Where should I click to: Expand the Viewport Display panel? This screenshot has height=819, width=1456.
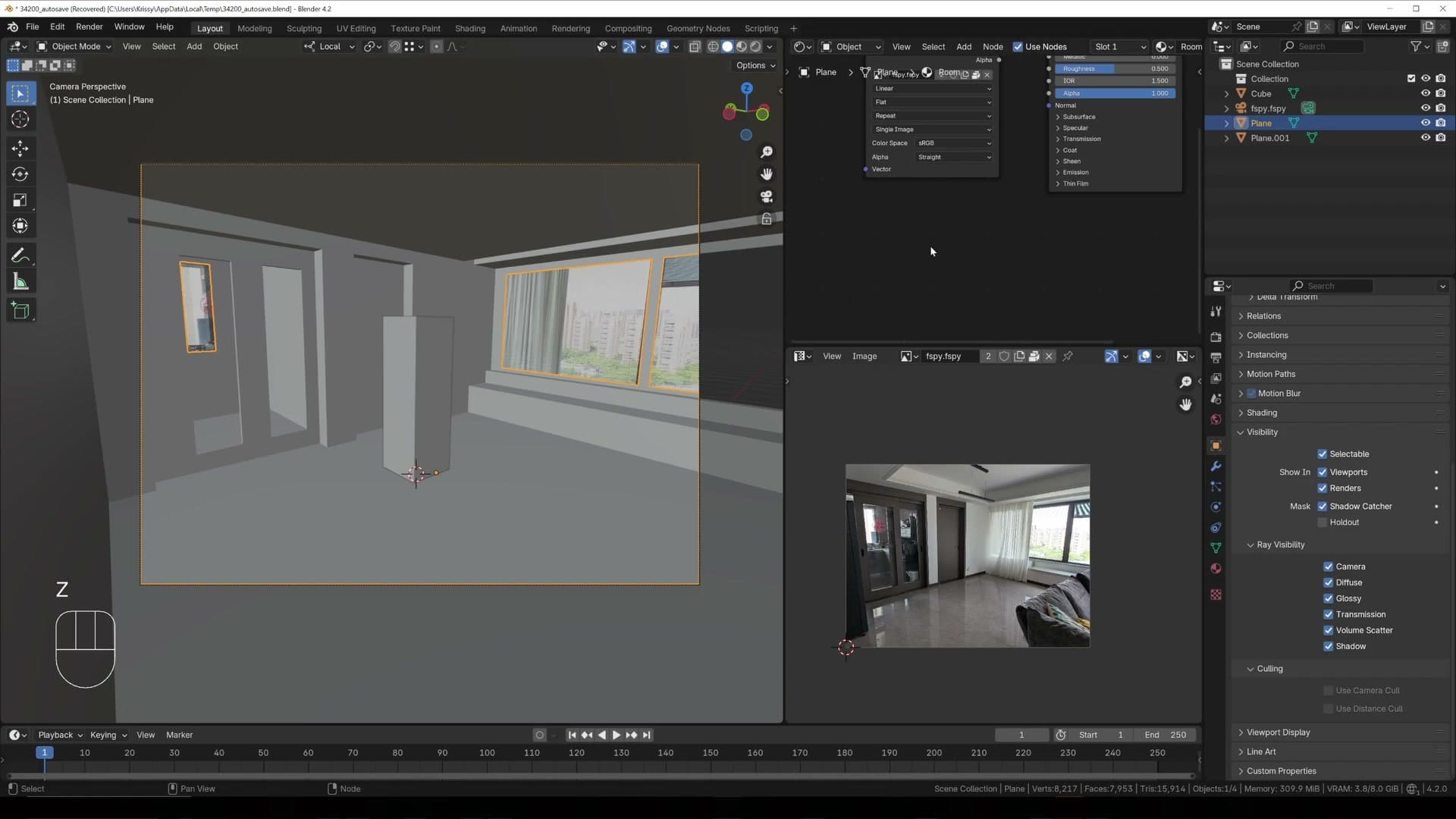[1278, 733]
